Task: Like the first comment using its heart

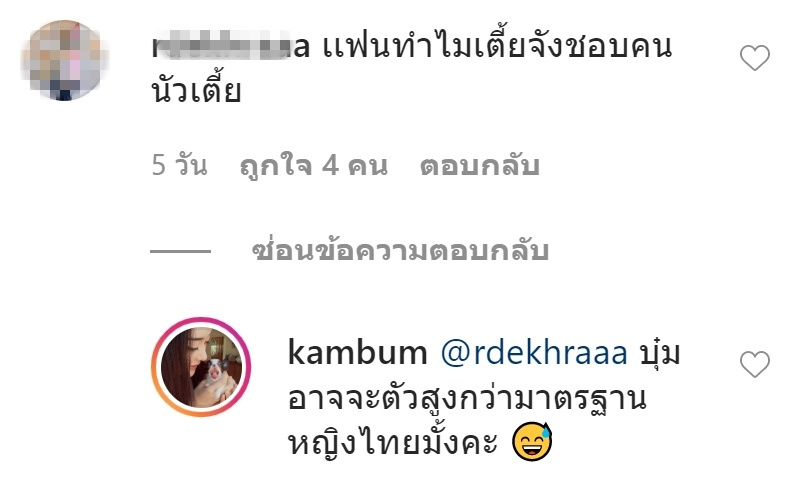Action: coord(755,58)
